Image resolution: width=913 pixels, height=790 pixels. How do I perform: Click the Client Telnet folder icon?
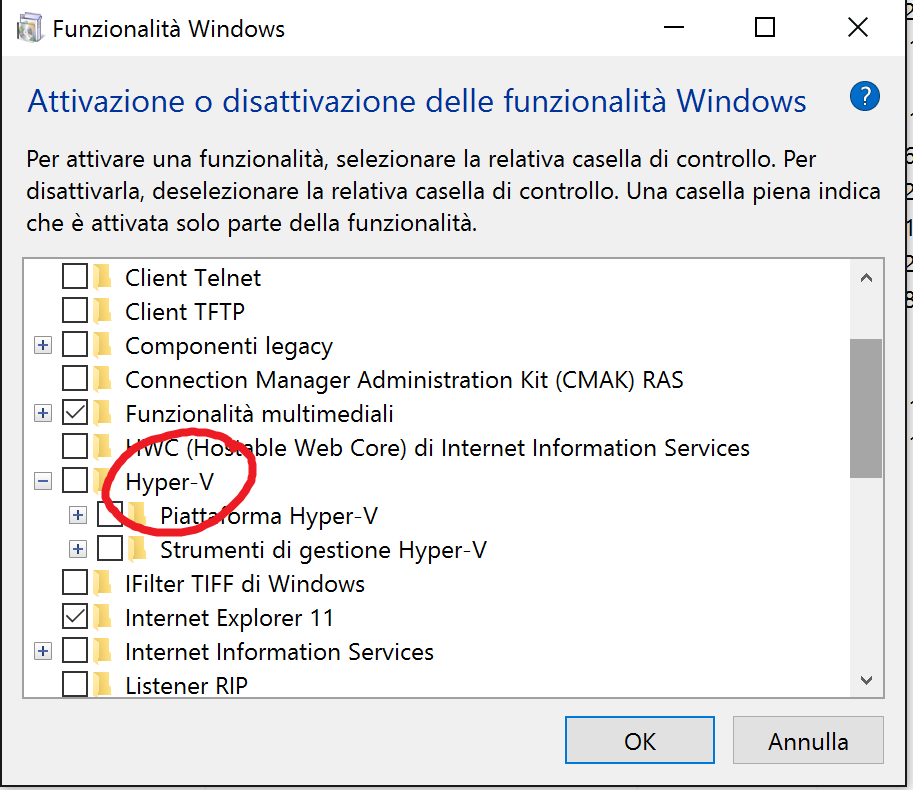tap(103, 277)
